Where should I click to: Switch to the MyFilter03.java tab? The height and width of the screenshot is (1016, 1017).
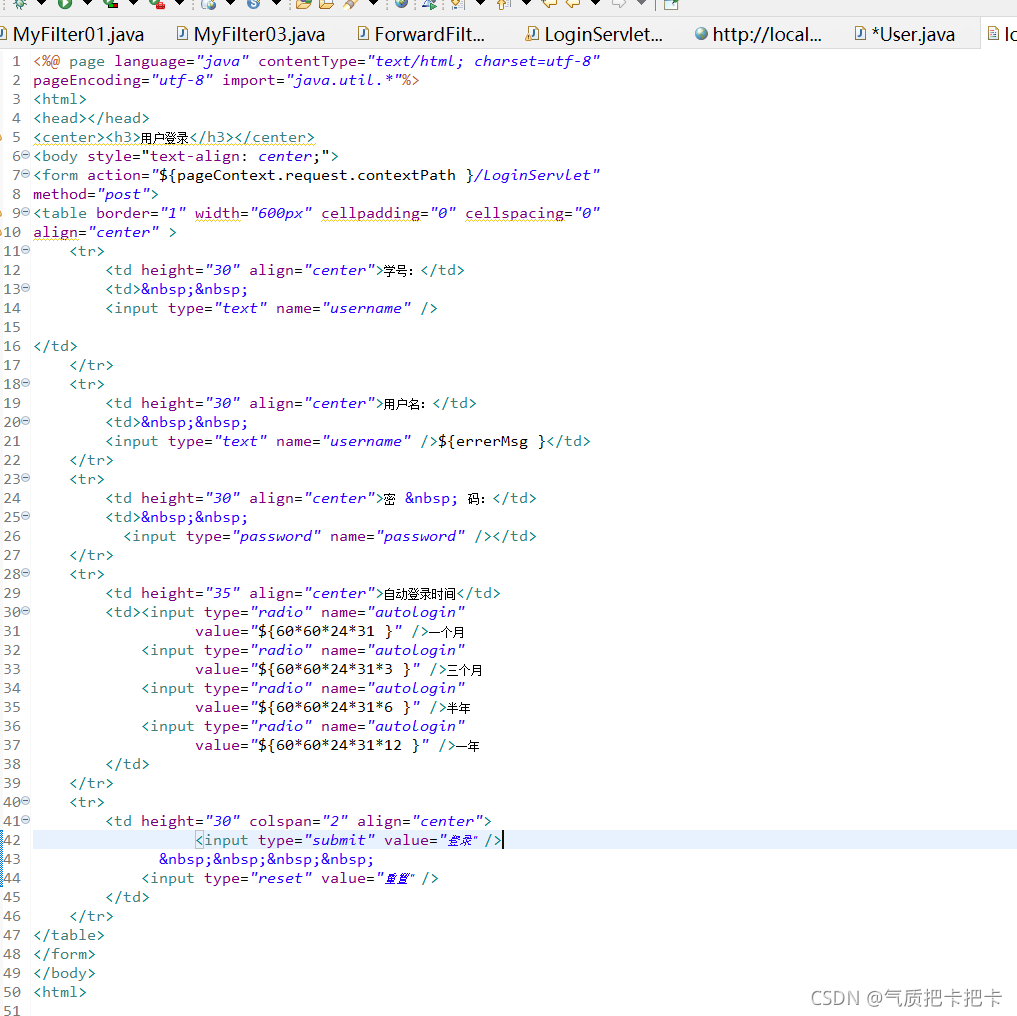click(251, 34)
